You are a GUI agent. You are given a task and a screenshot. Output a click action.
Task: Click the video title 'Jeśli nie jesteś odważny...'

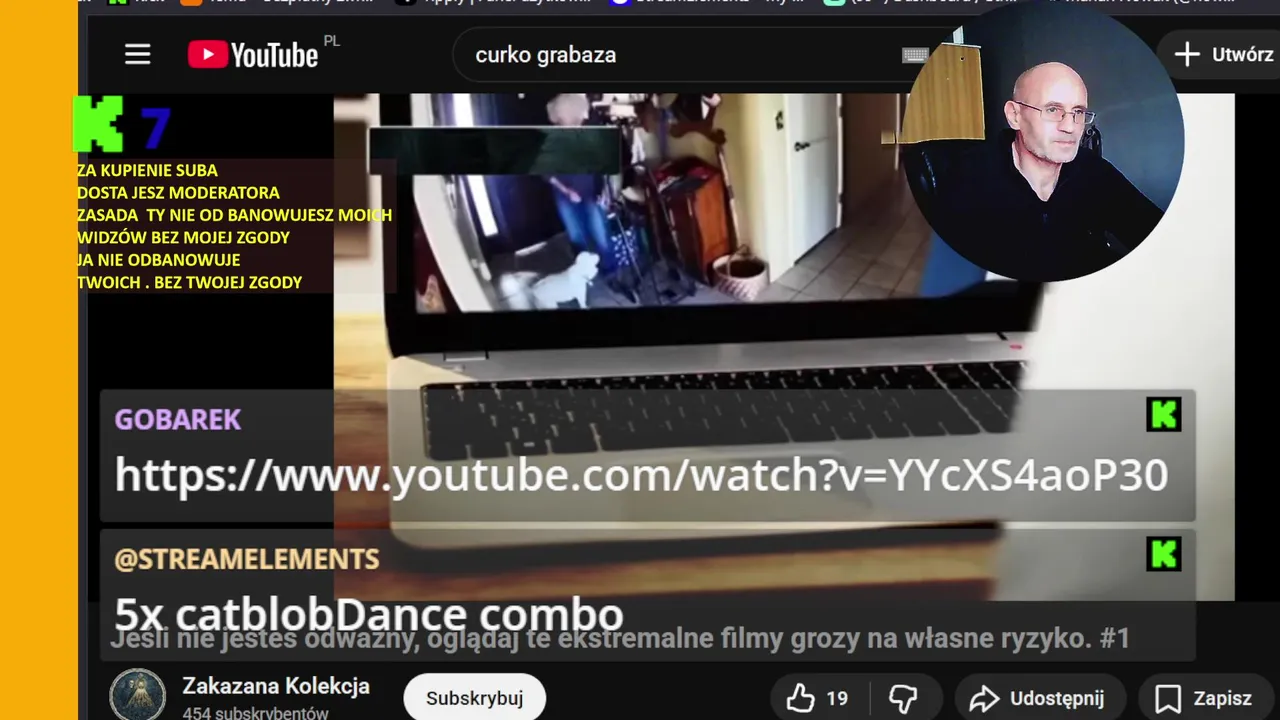(620, 638)
